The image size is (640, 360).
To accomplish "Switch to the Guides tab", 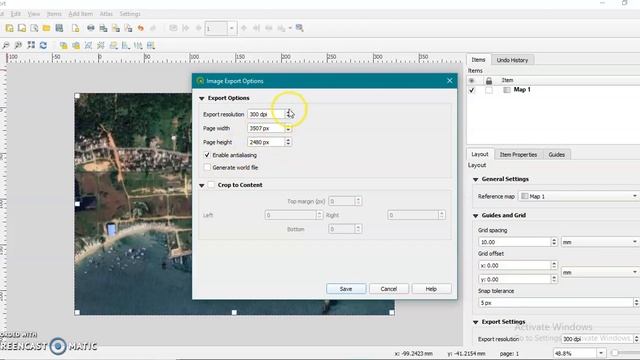I will click(x=556, y=155).
